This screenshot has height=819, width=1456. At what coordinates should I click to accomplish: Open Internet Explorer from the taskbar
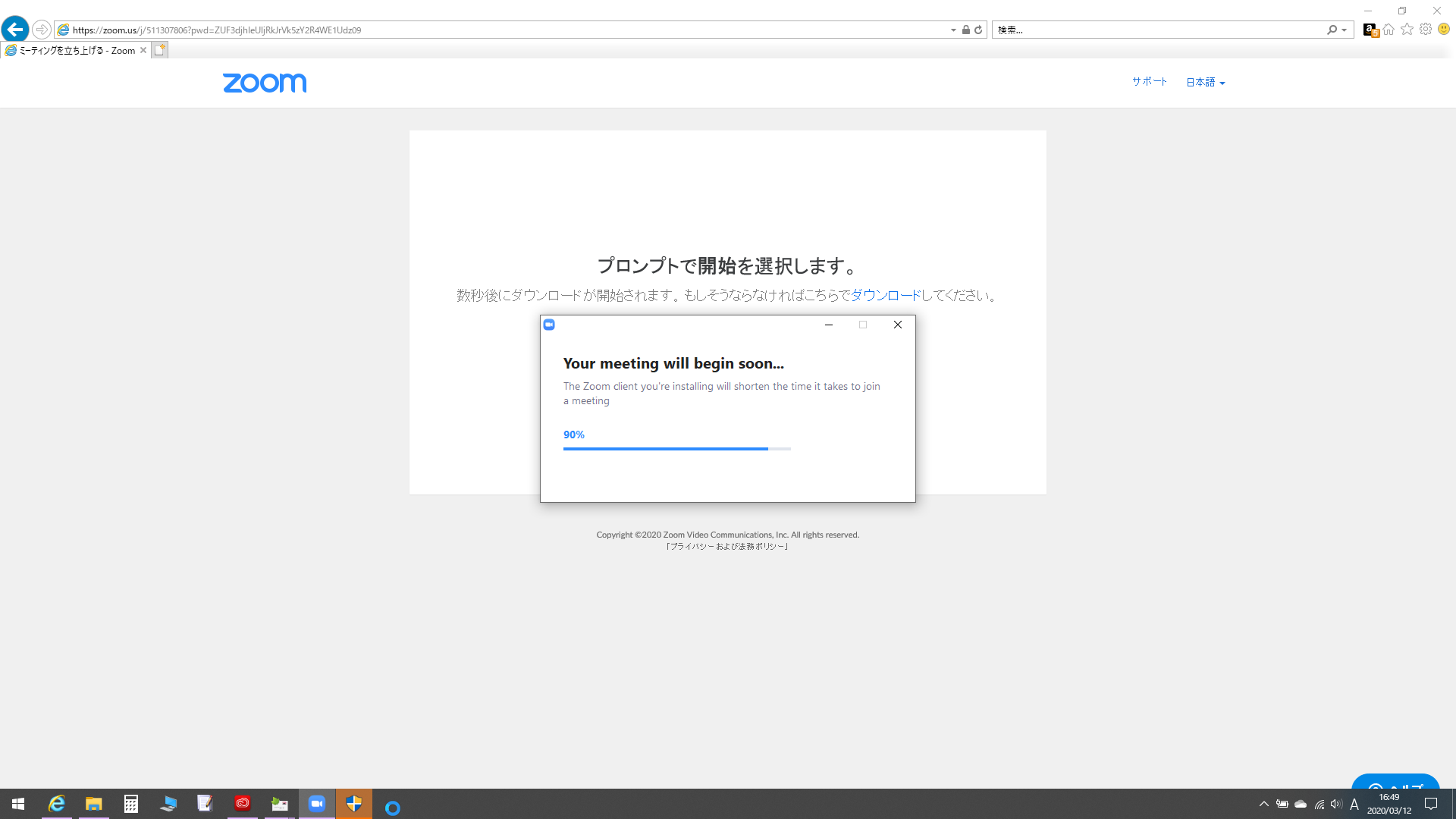[x=56, y=804]
